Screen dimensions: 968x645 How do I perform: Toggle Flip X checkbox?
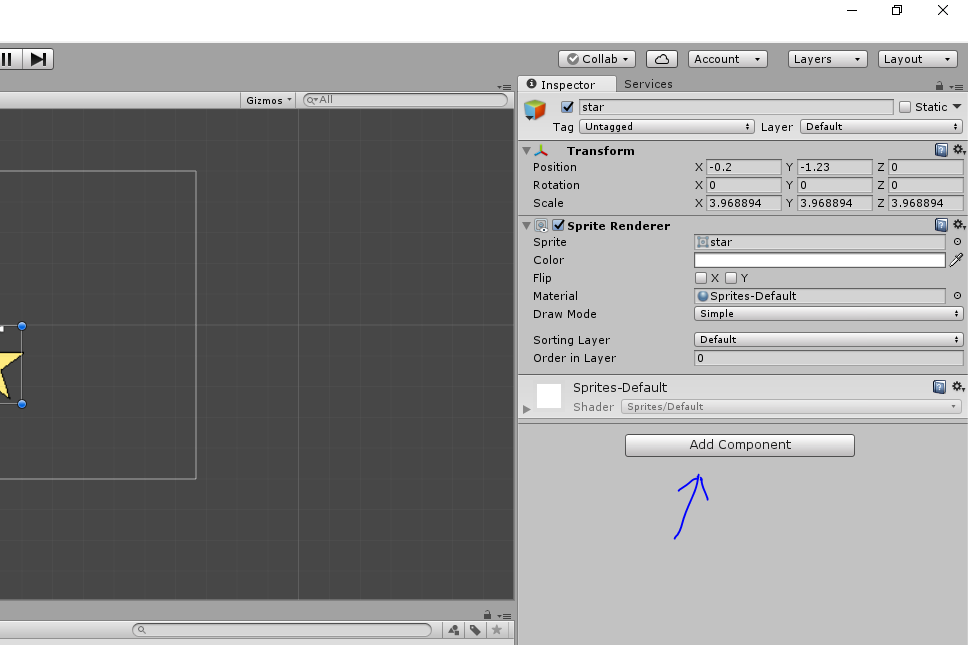click(x=701, y=278)
